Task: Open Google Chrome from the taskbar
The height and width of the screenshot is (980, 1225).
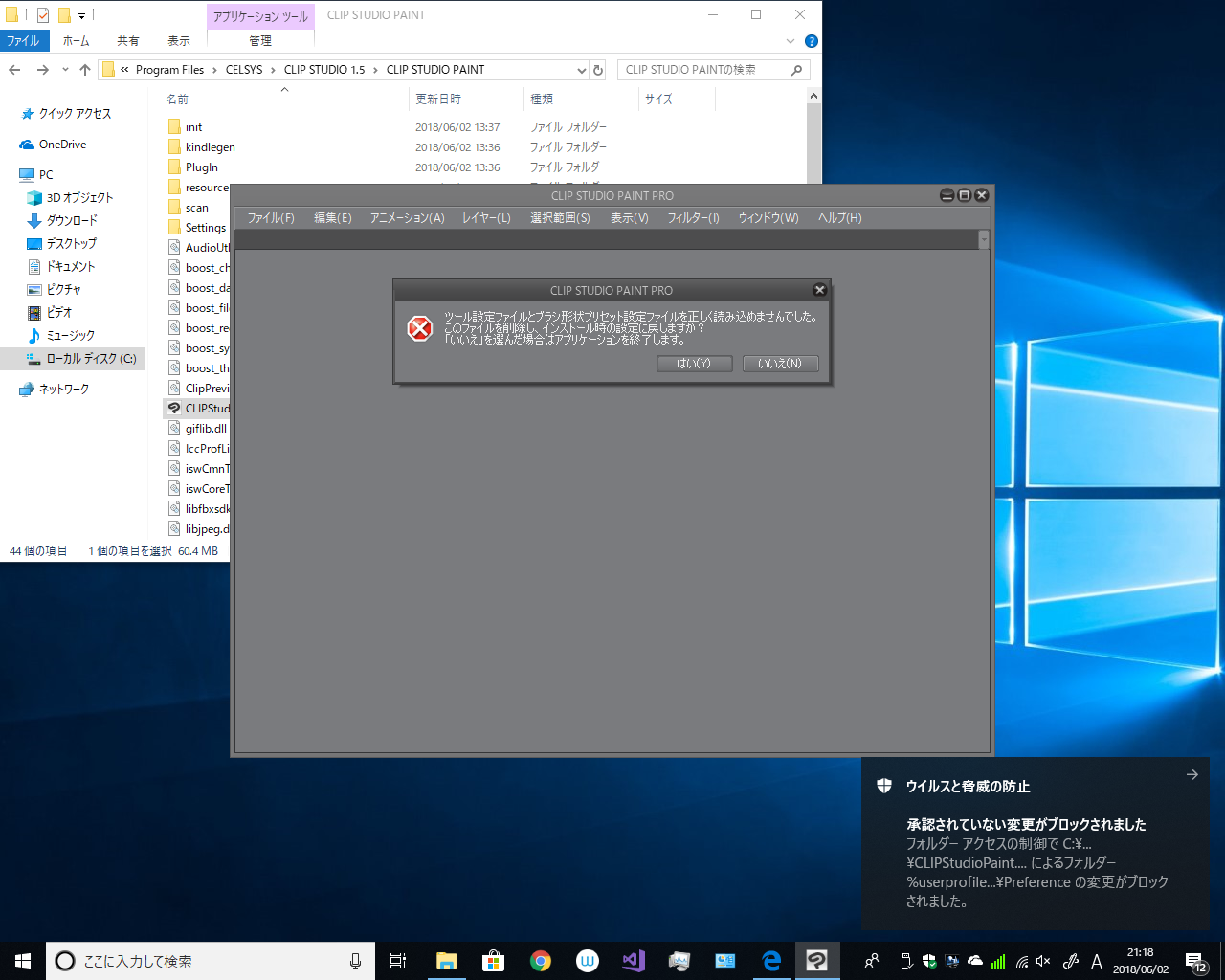Action: point(541,961)
